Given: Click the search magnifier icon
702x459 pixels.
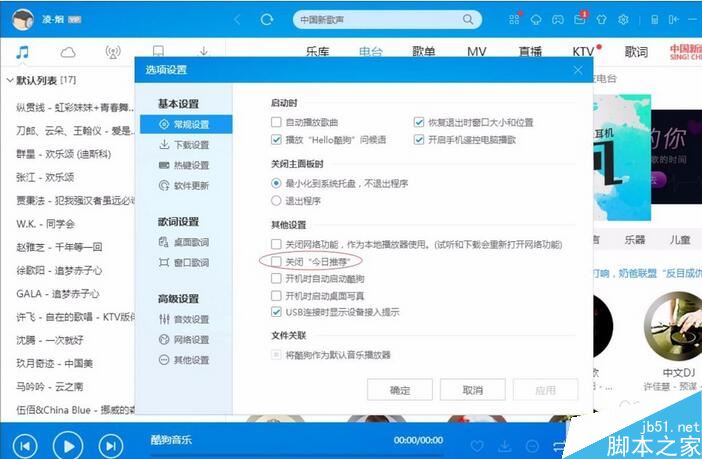Looking at the screenshot, I should pyautogui.click(x=468, y=19).
